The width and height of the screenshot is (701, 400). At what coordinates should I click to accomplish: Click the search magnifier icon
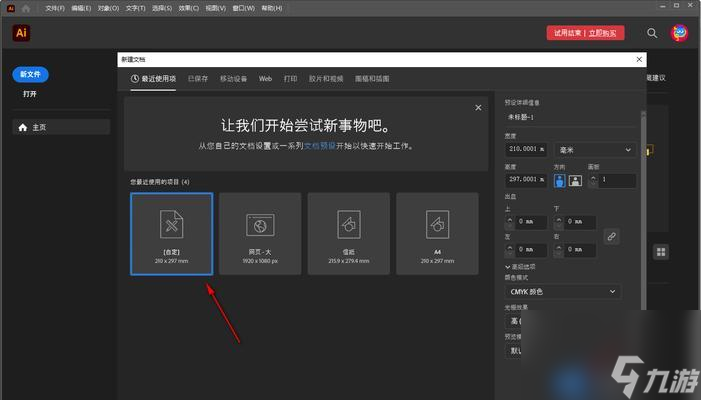click(x=652, y=33)
